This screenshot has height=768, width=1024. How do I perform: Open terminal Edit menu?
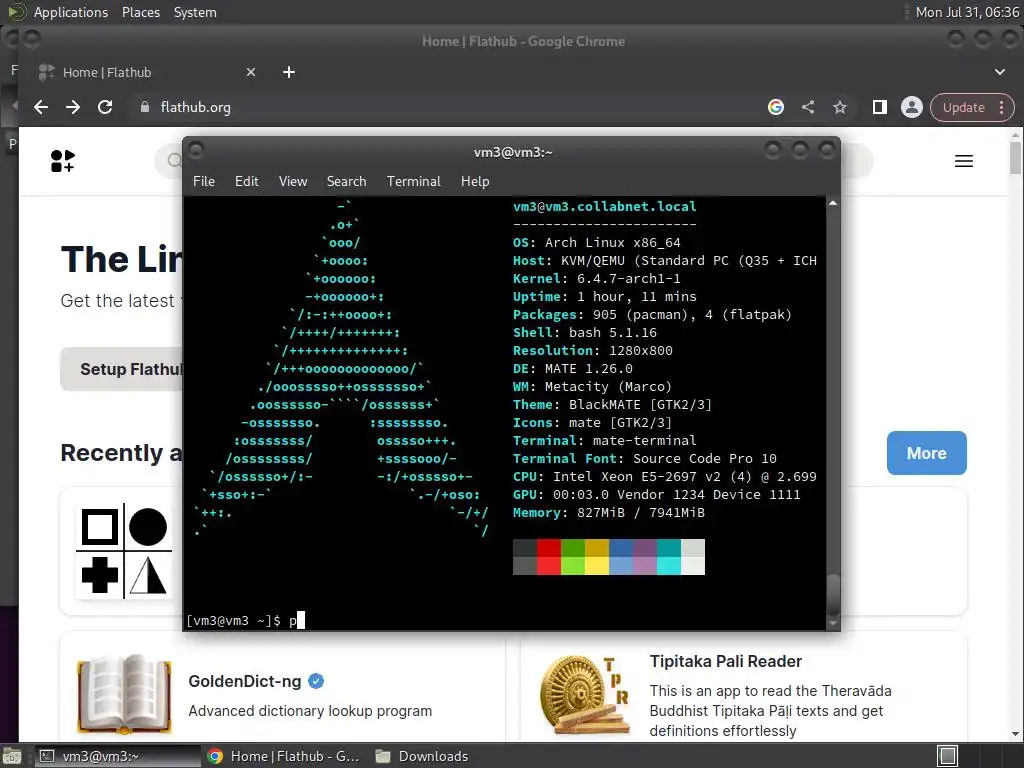(246, 182)
